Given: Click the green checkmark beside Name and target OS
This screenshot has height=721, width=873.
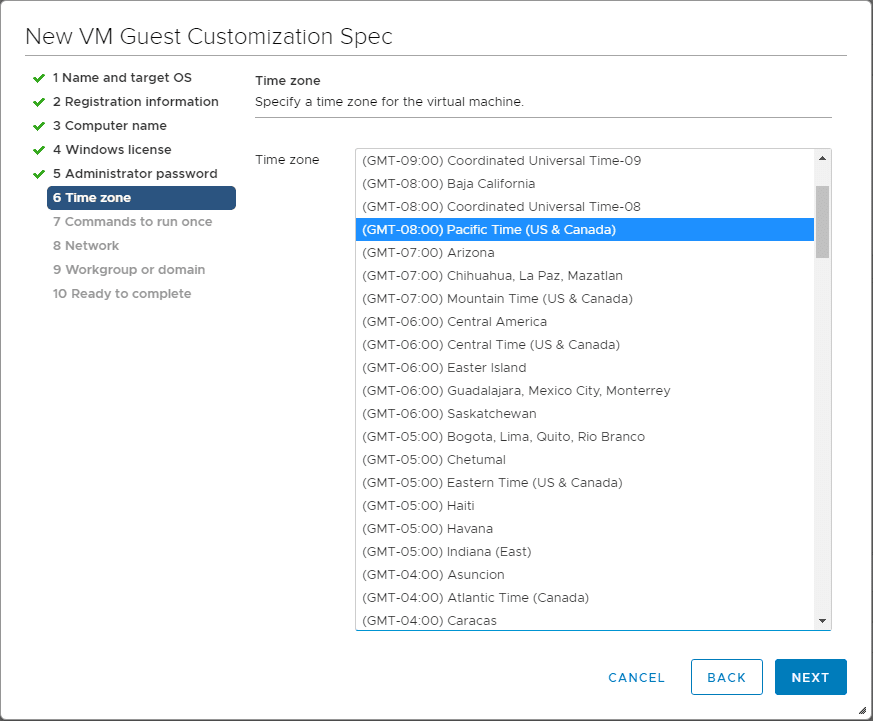Looking at the screenshot, I should coord(39,78).
